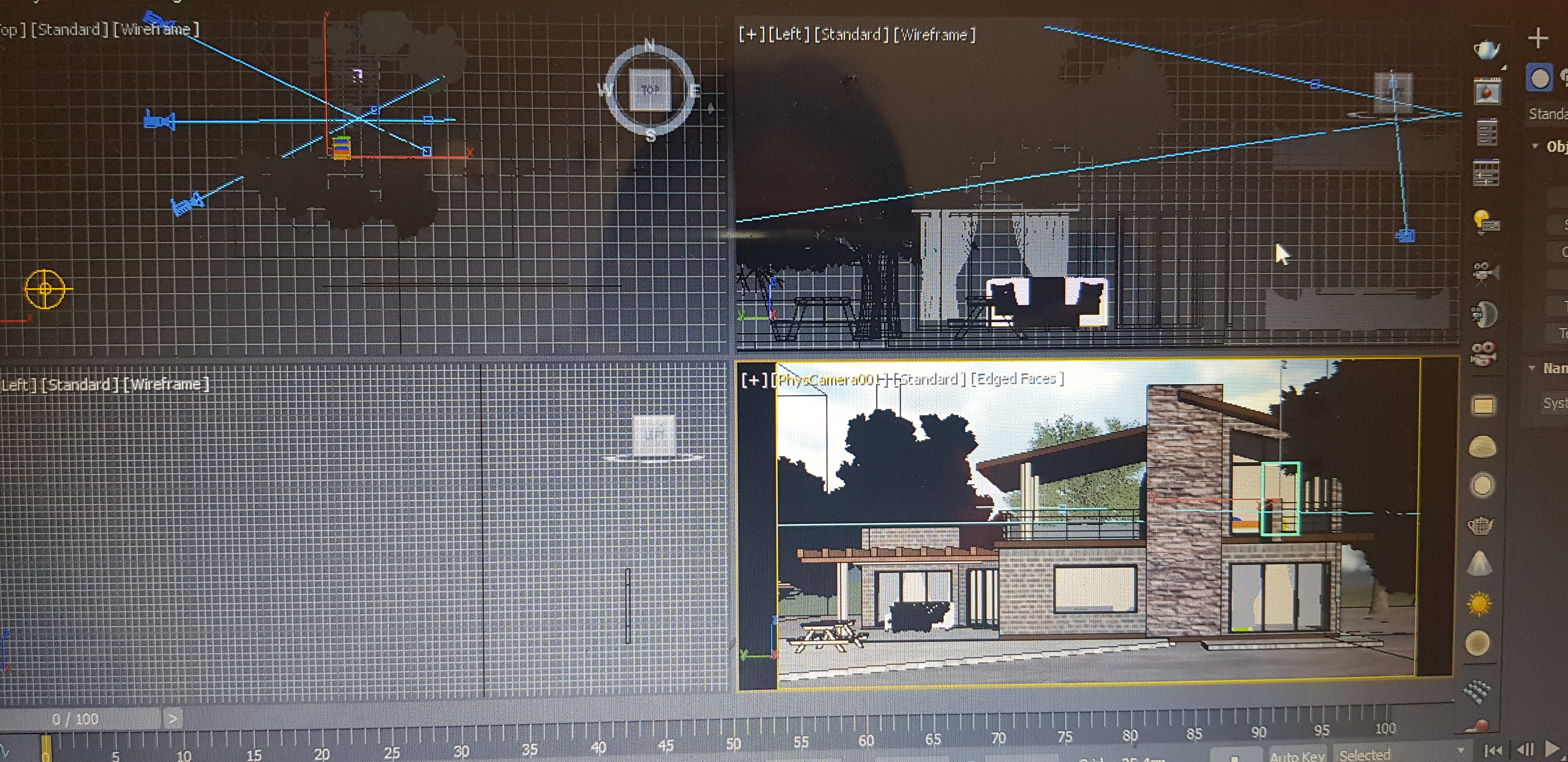
Task: Click the Top view ViewCube face
Action: [650, 89]
